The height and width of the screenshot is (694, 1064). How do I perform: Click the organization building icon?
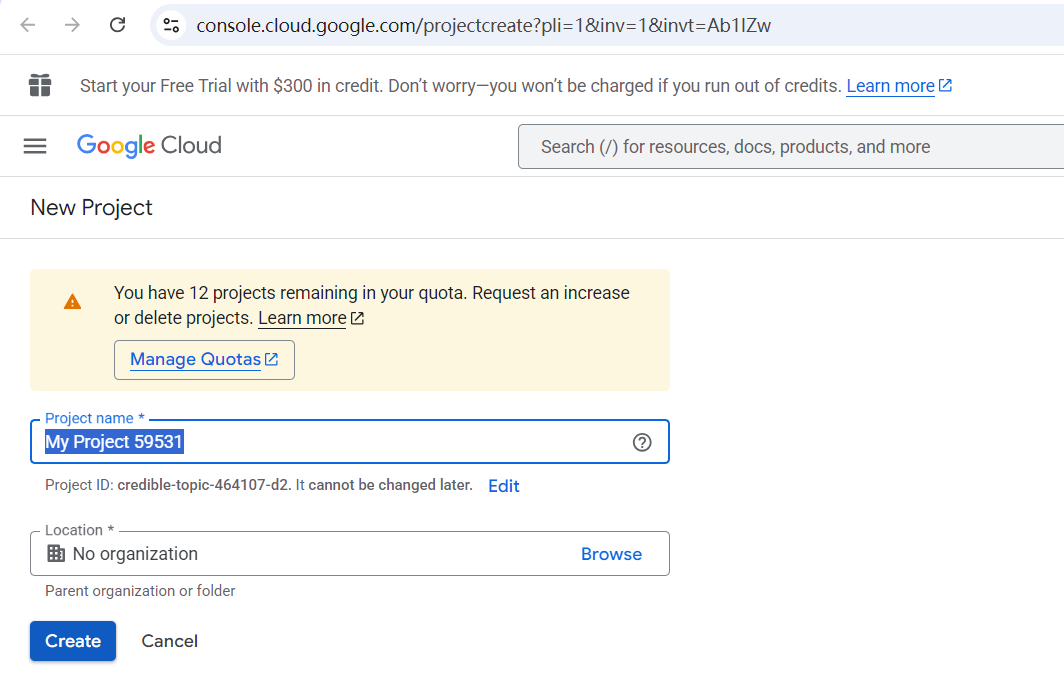(56, 553)
